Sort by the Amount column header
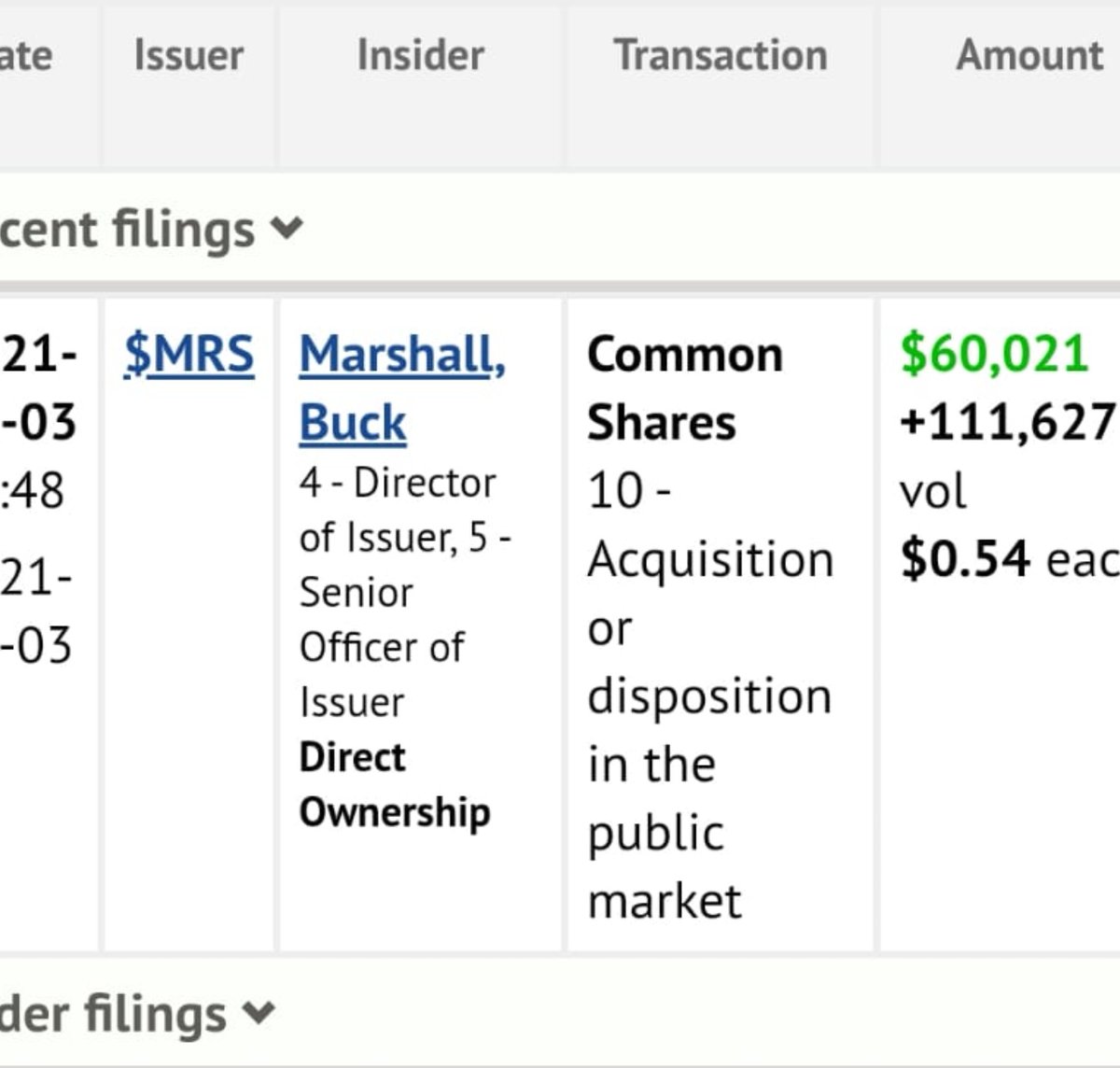The width and height of the screenshot is (1120, 1068). pyautogui.click(x=1029, y=55)
